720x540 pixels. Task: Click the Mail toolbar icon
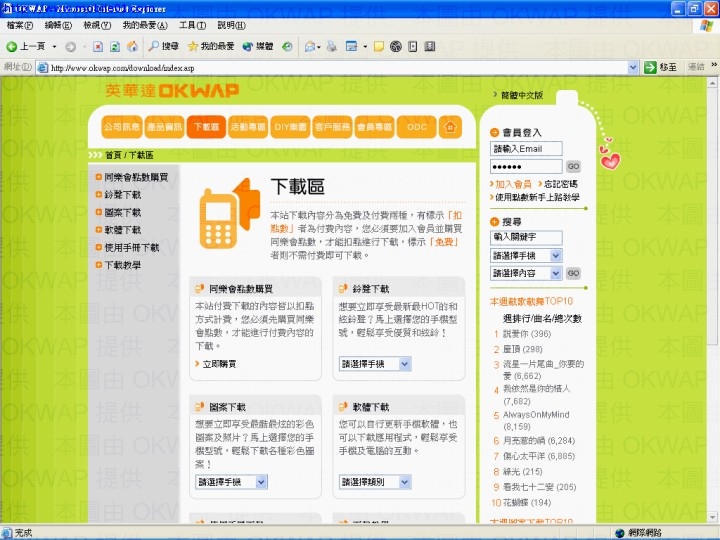(x=310, y=46)
